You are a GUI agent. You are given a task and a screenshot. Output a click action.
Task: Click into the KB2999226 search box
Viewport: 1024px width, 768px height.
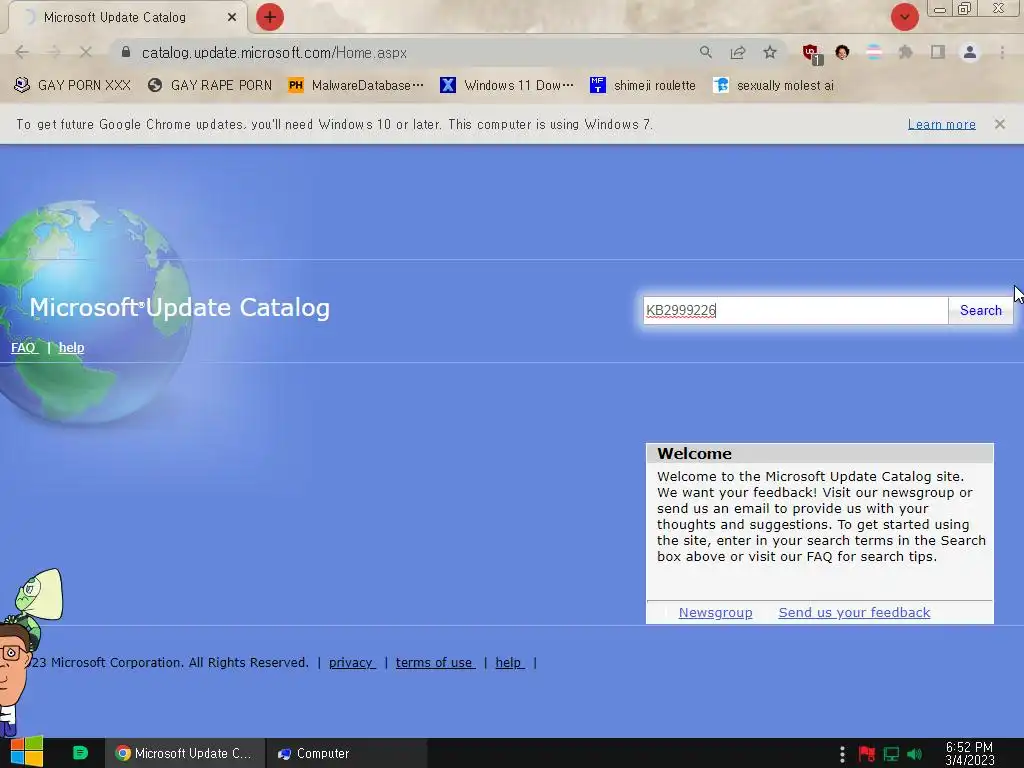tap(795, 310)
